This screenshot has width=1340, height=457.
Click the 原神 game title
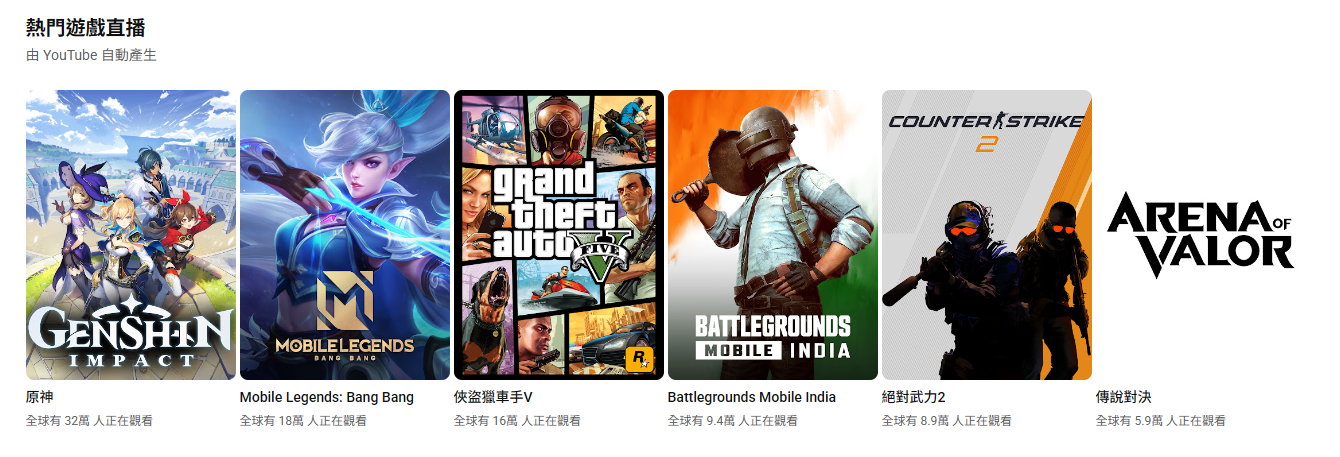[40, 397]
